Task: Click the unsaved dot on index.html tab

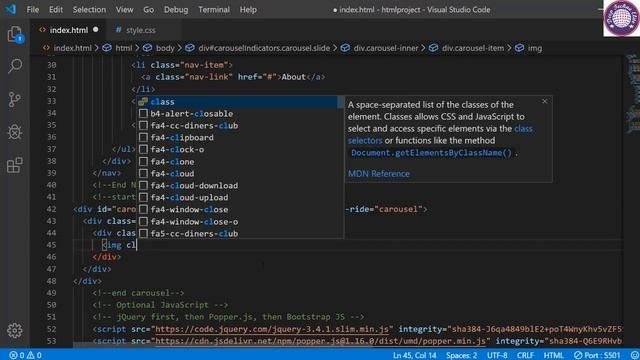Action: (96, 29)
